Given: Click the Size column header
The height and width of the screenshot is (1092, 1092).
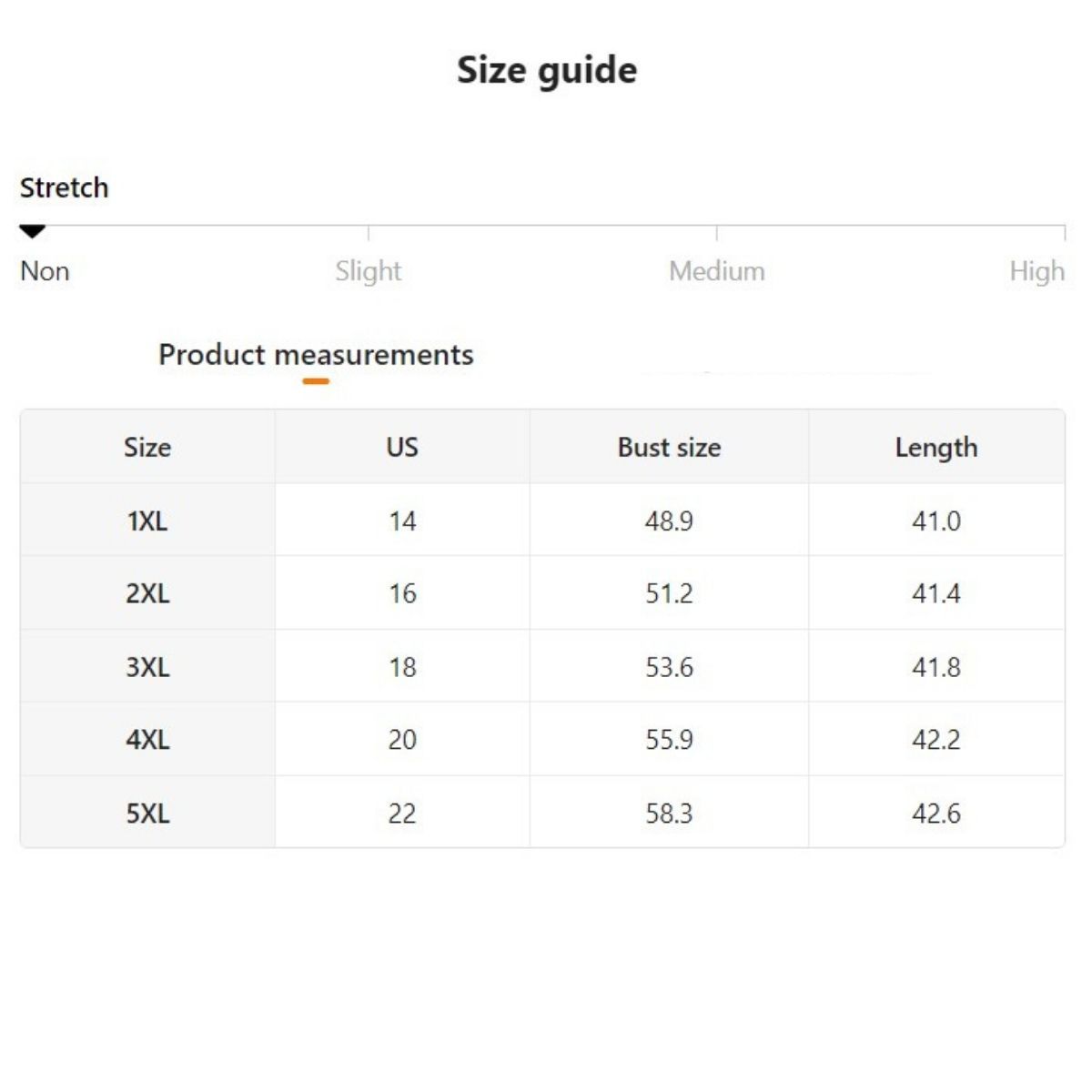Looking at the screenshot, I should (x=147, y=448).
